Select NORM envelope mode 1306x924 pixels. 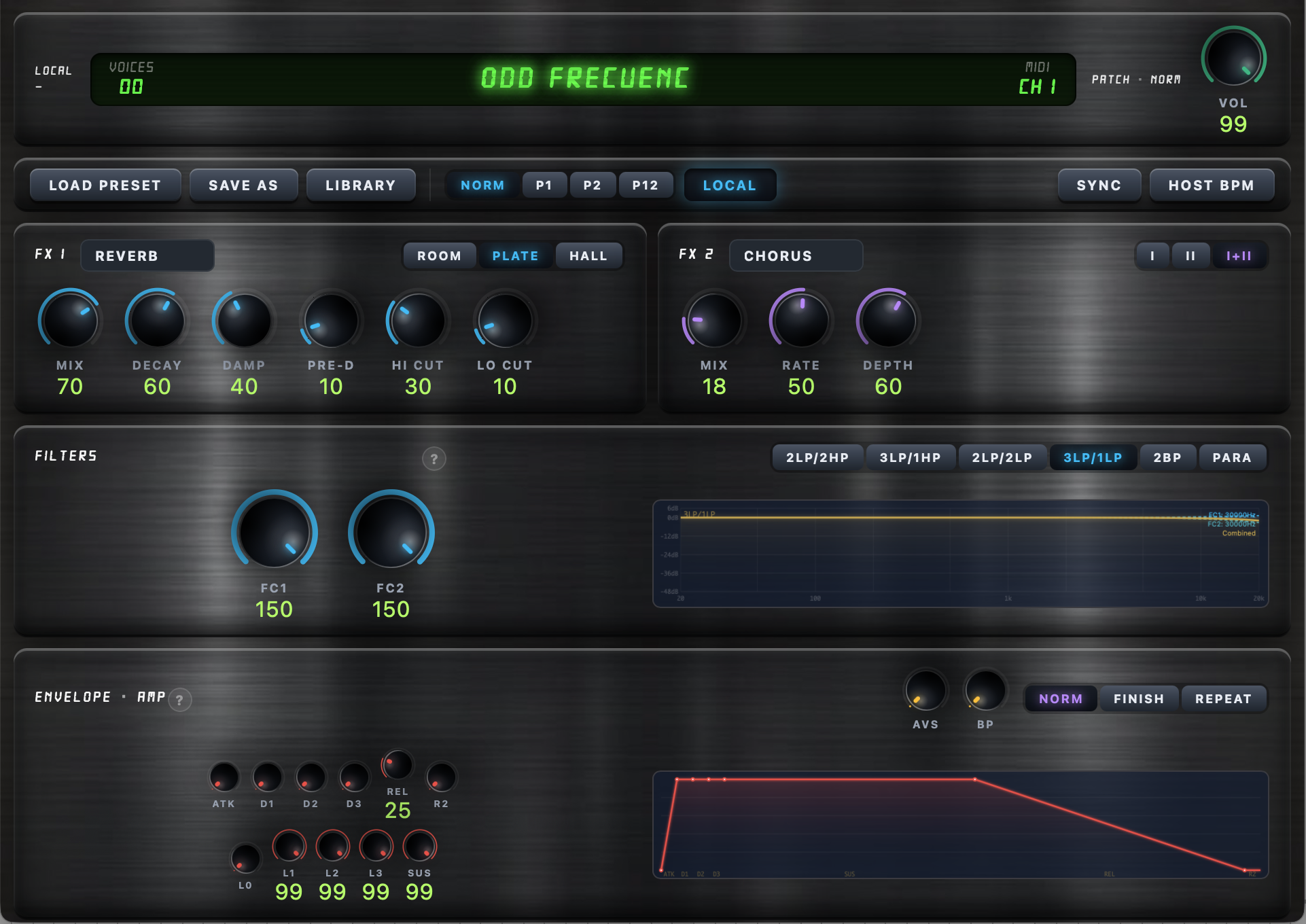pos(1061,699)
